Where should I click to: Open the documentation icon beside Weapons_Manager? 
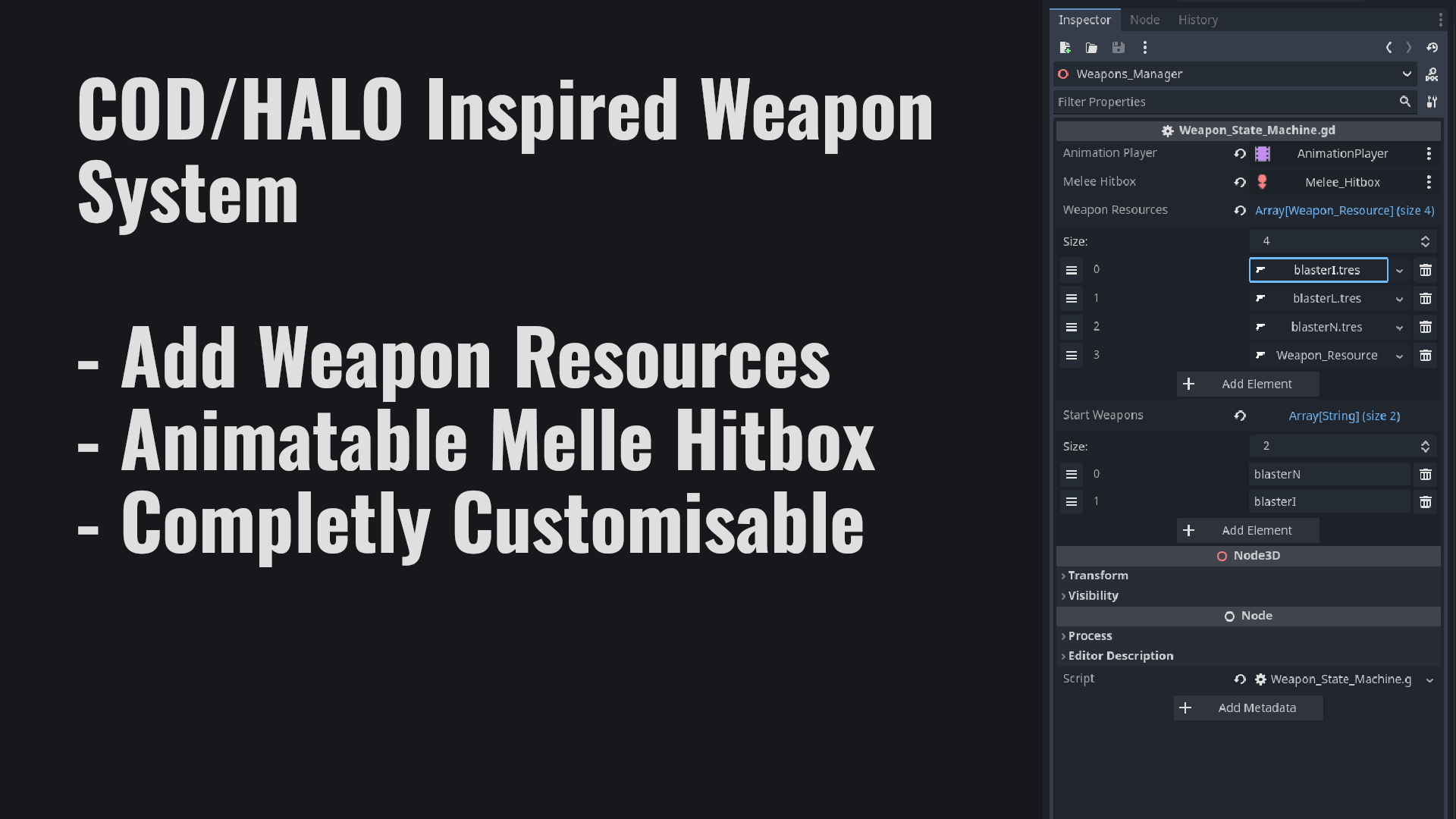click(1432, 74)
